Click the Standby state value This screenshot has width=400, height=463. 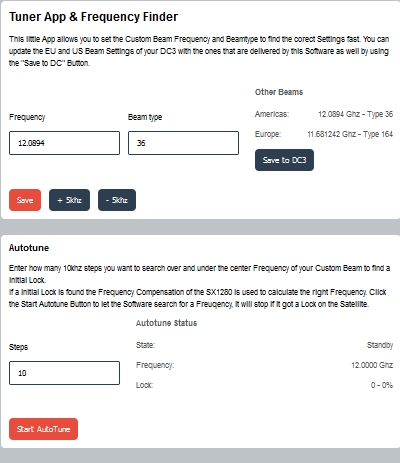(380, 345)
